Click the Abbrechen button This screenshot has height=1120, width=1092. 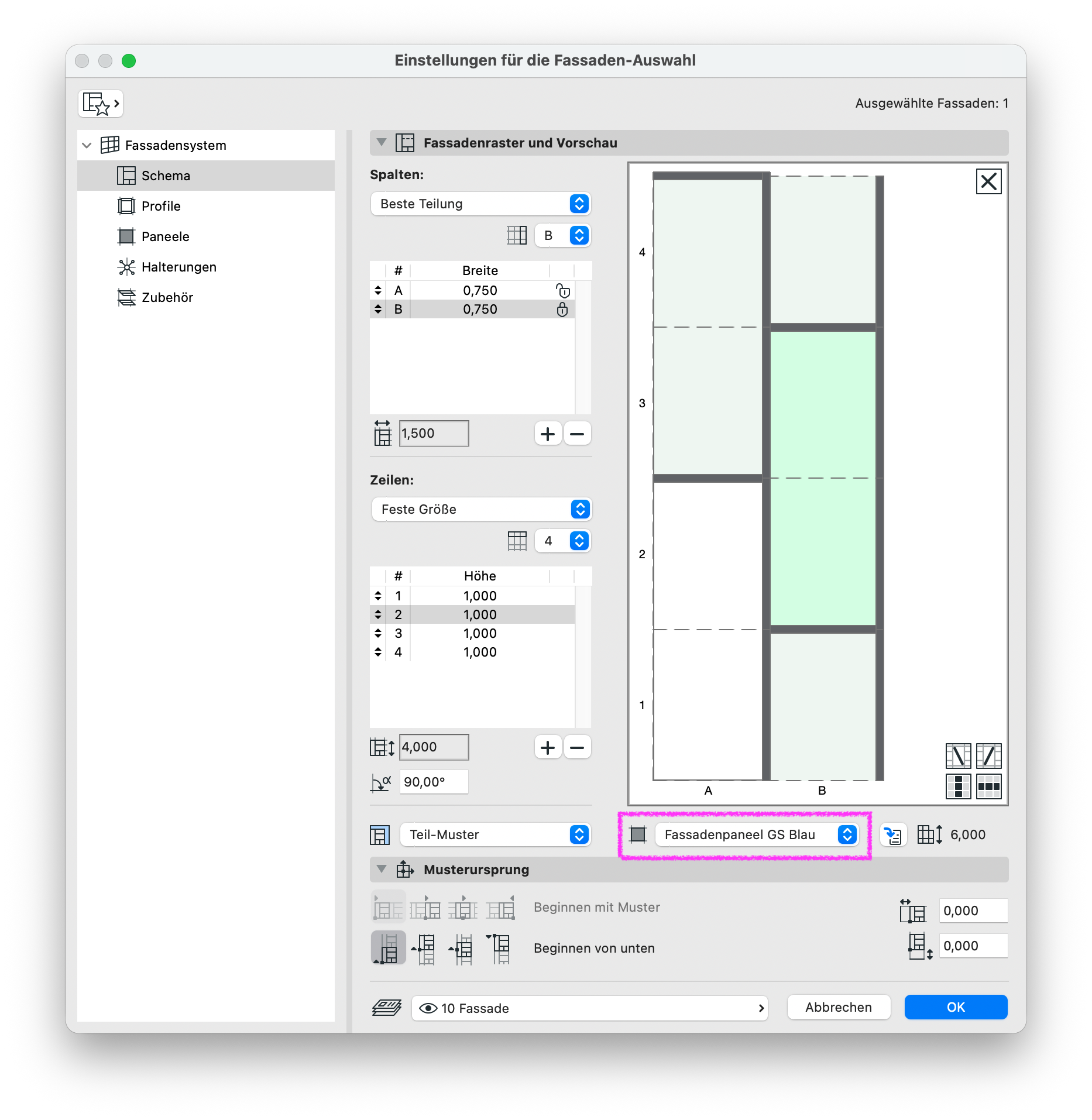pyautogui.click(x=839, y=1007)
